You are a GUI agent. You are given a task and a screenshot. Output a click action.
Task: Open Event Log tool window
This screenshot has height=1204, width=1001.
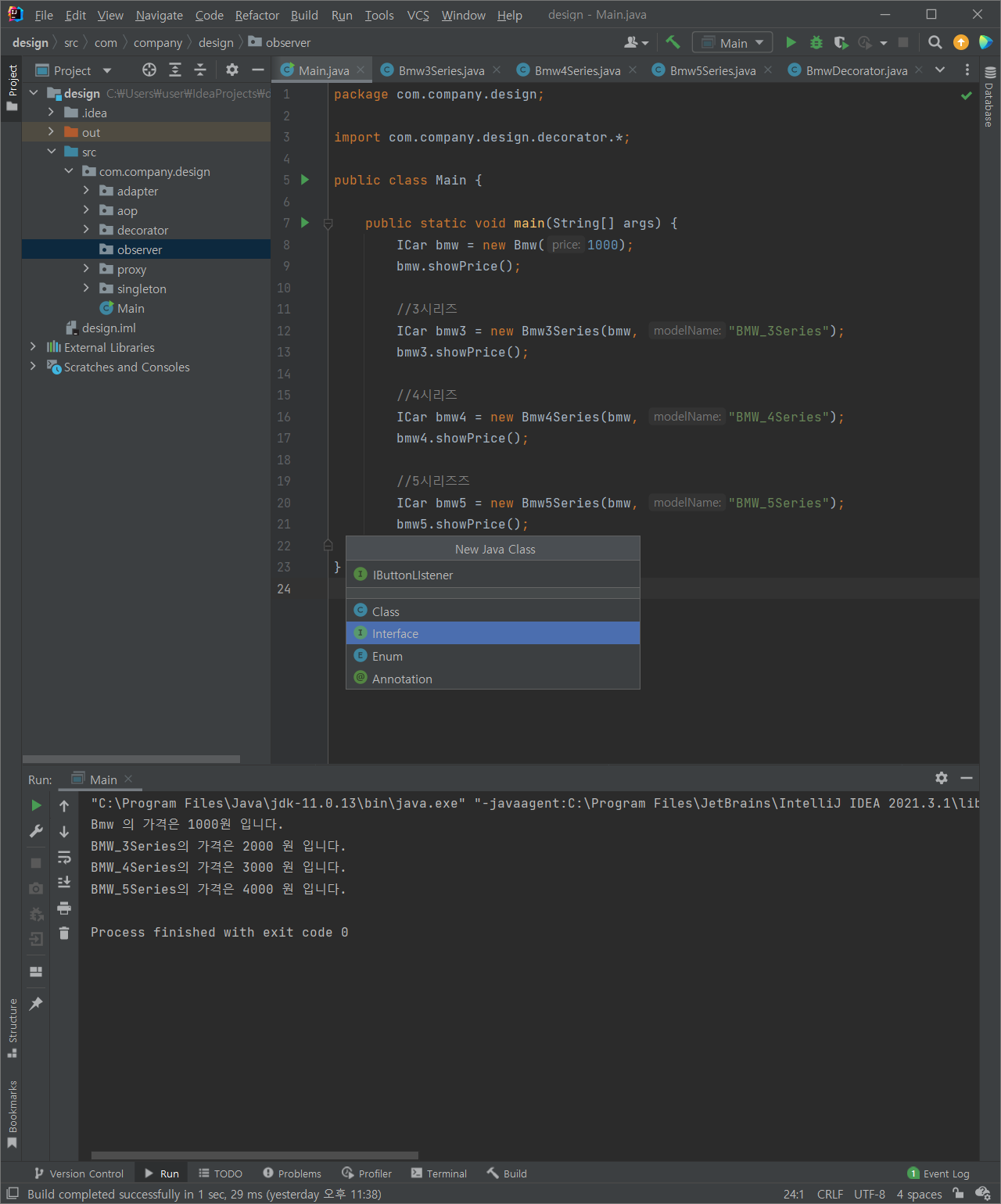click(x=938, y=1174)
